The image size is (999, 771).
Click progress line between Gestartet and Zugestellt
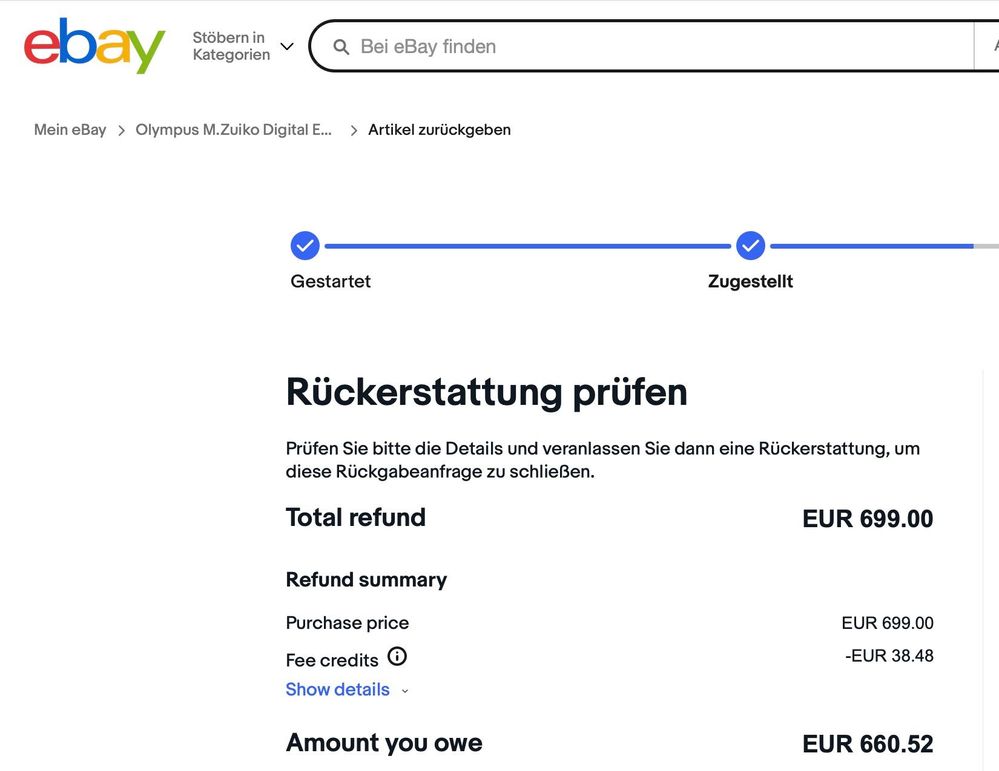point(527,245)
